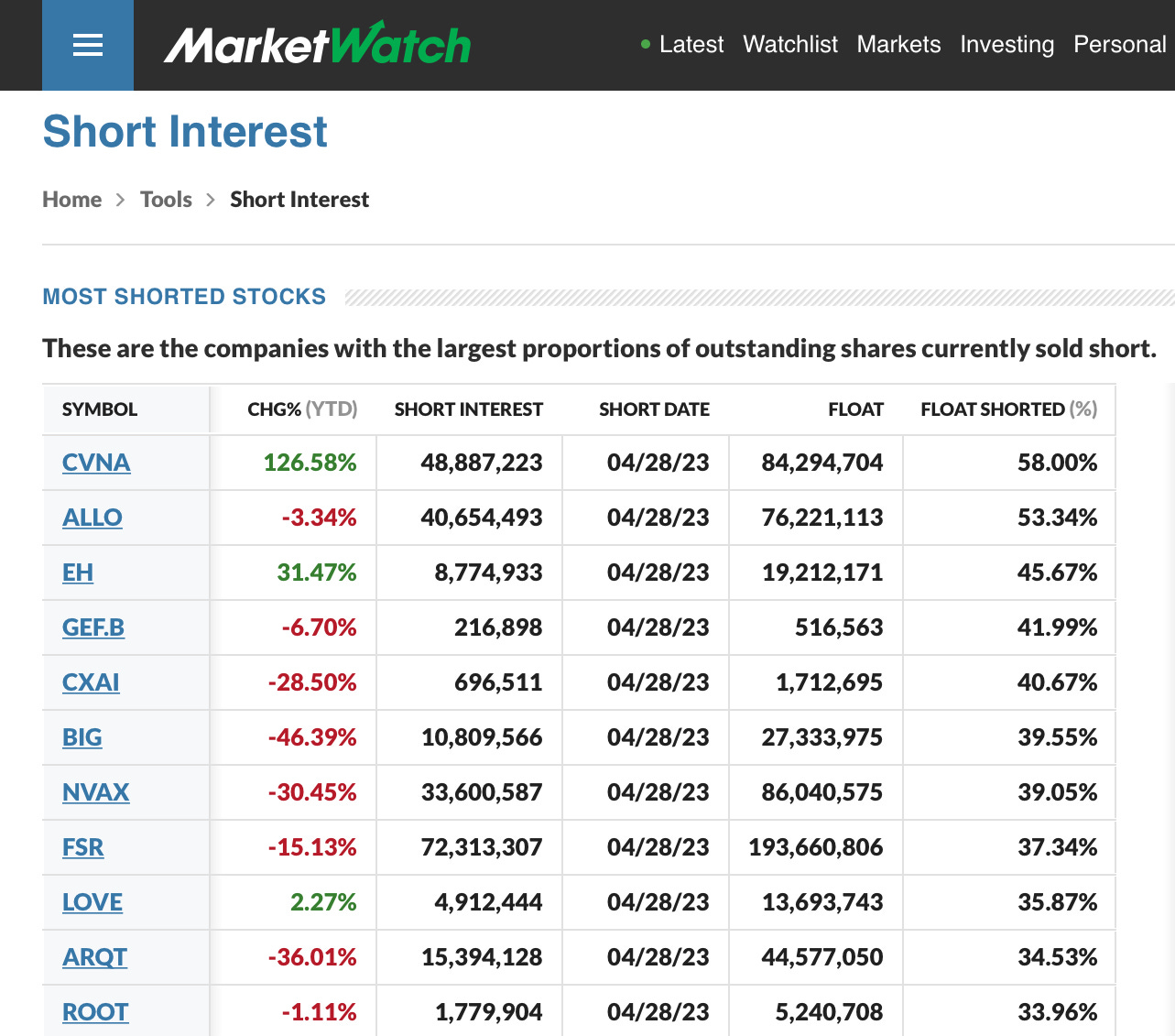Open the Latest menu item
This screenshot has height=1036, width=1175.
(x=691, y=44)
